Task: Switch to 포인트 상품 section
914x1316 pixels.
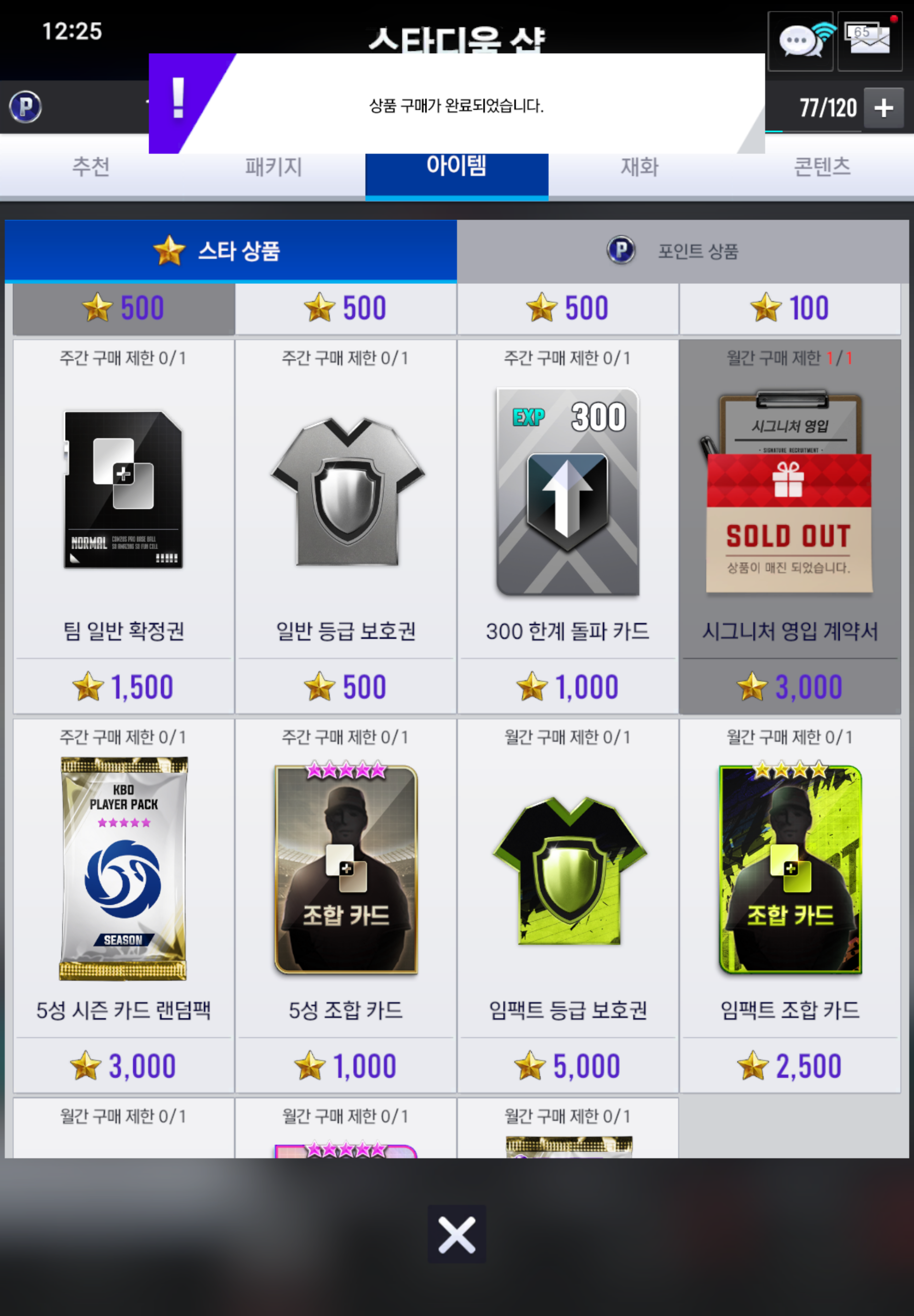Action: [683, 251]
